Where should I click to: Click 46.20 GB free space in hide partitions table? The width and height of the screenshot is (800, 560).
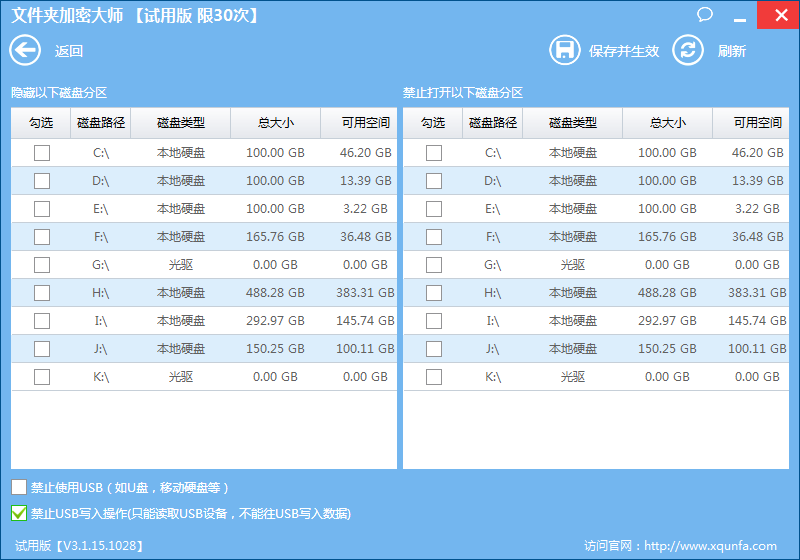click(365, 152)
